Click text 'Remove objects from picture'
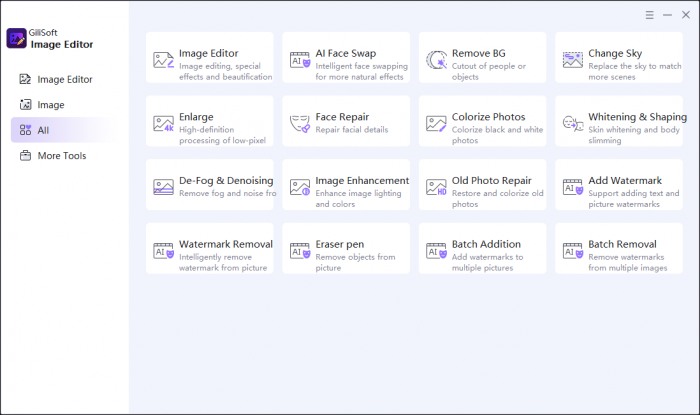 [x=355, y=263]
